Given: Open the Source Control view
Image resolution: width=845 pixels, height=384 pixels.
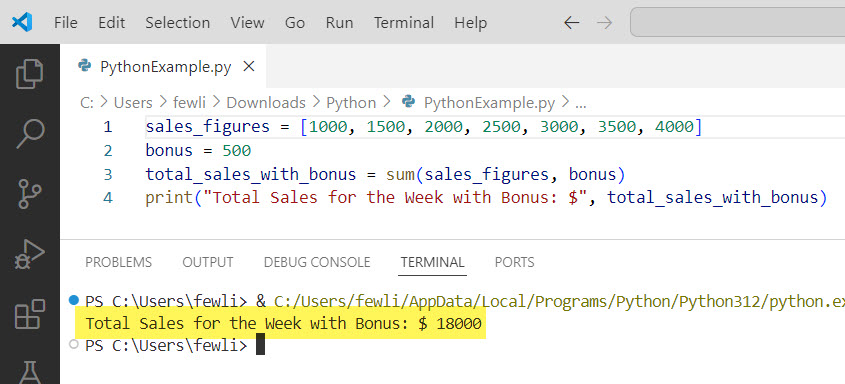Looking at the screenshot, I should 30,194.
